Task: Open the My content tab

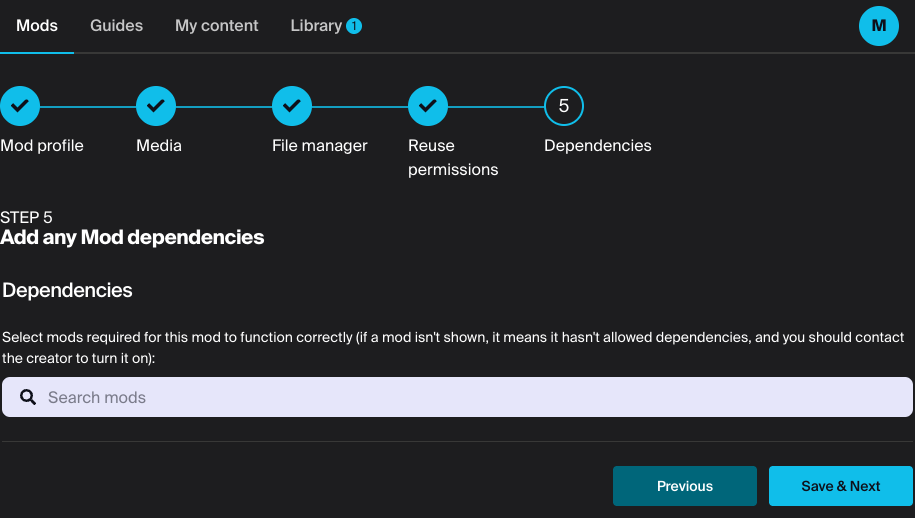Action: (x=216, y=26)
